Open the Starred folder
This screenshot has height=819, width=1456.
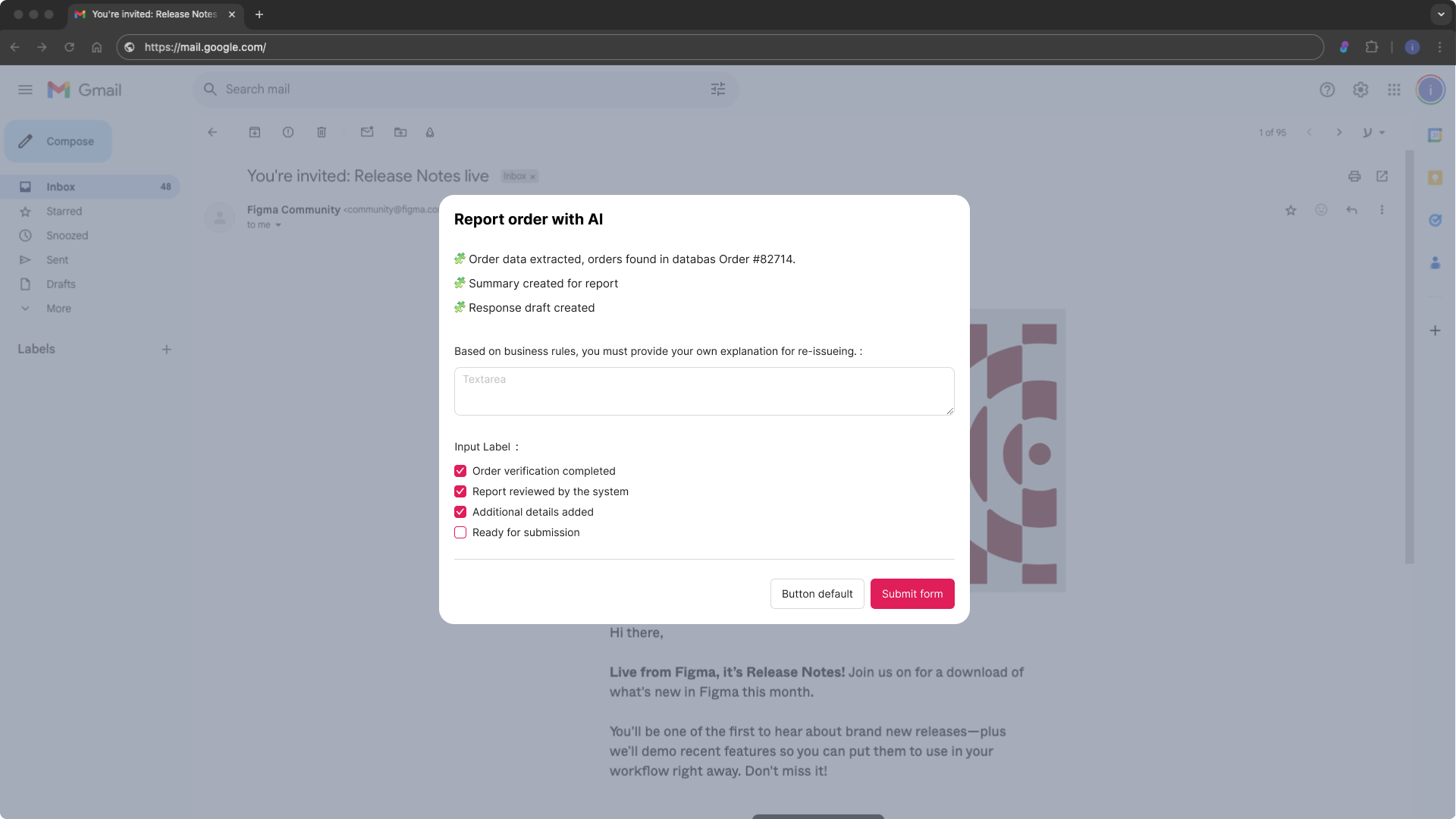pyautogui.click(x=64, y=212)
